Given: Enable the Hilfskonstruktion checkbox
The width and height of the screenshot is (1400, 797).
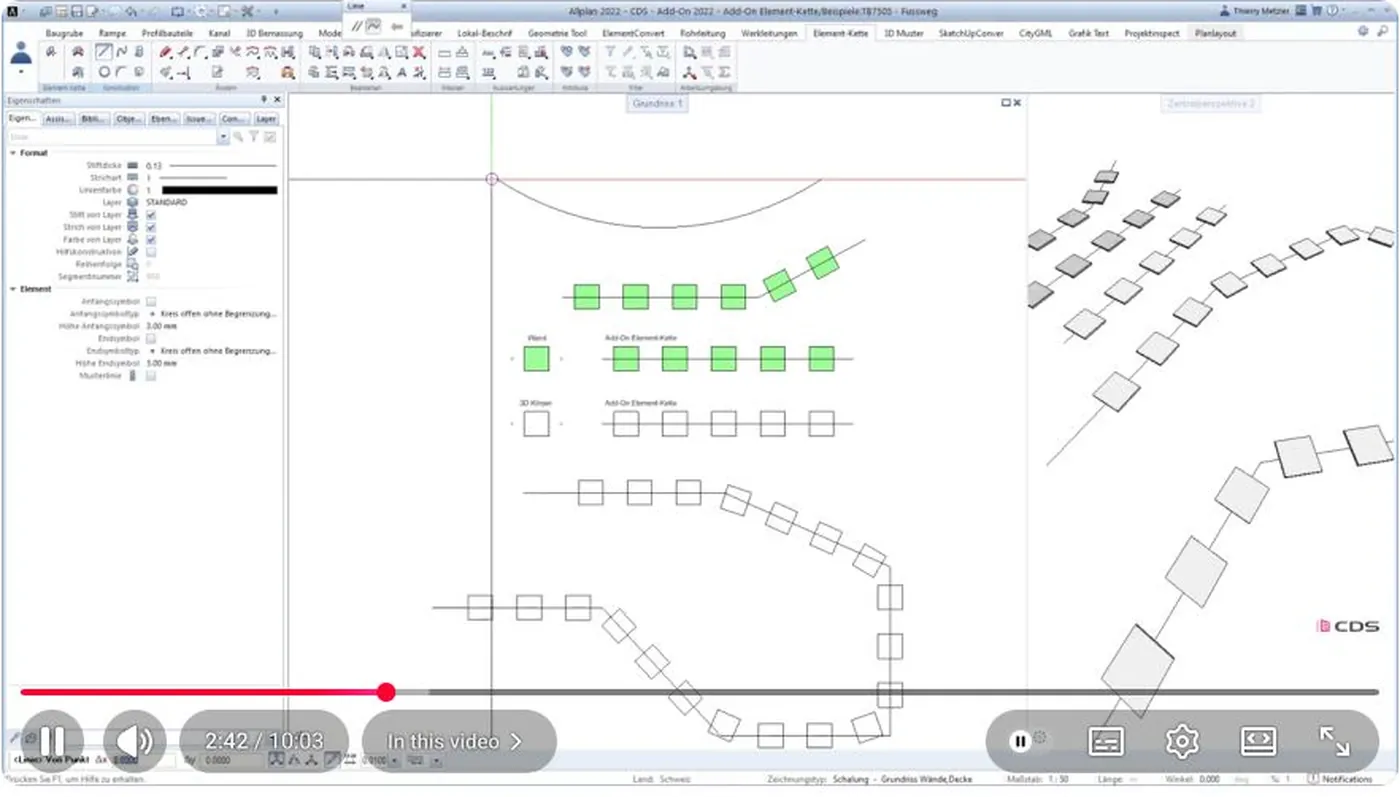Looking at the screenshot, I should point(151,252).
